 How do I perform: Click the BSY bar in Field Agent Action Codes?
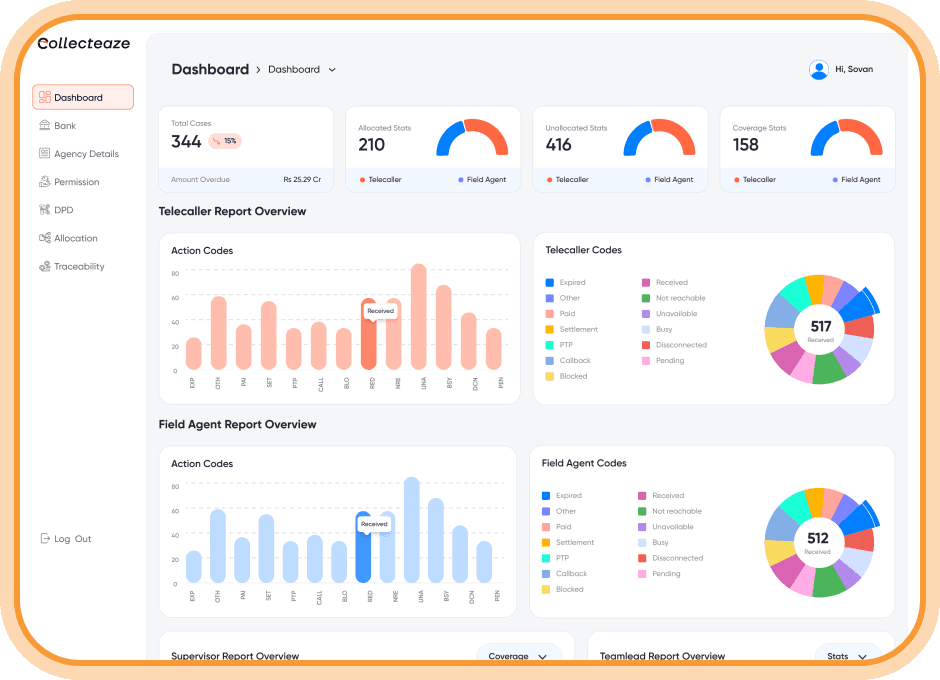[x=436, y=540]
